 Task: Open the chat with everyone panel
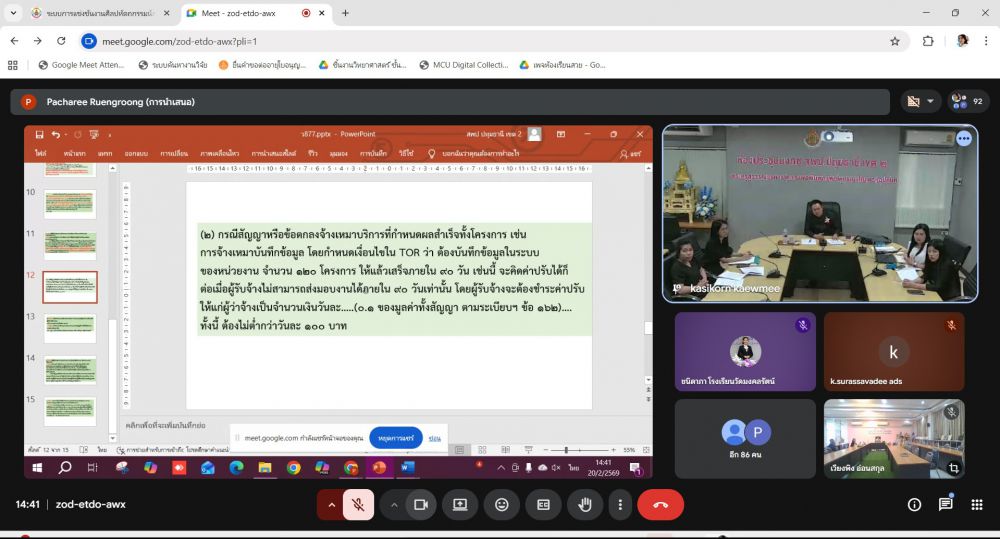[x=946, y=505]
